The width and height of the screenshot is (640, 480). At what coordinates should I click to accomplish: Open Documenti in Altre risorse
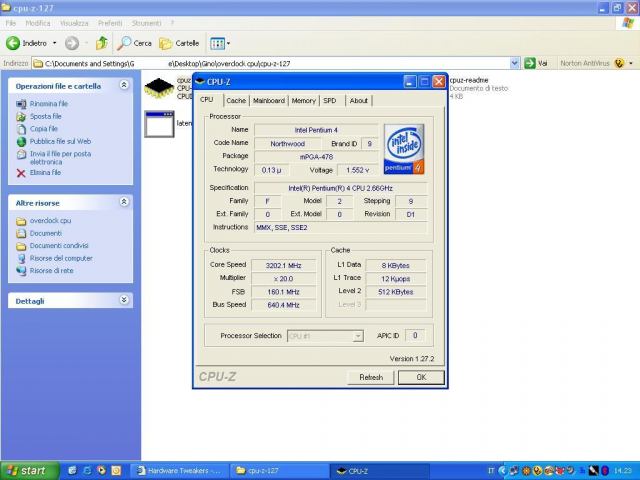pos(46,233)
